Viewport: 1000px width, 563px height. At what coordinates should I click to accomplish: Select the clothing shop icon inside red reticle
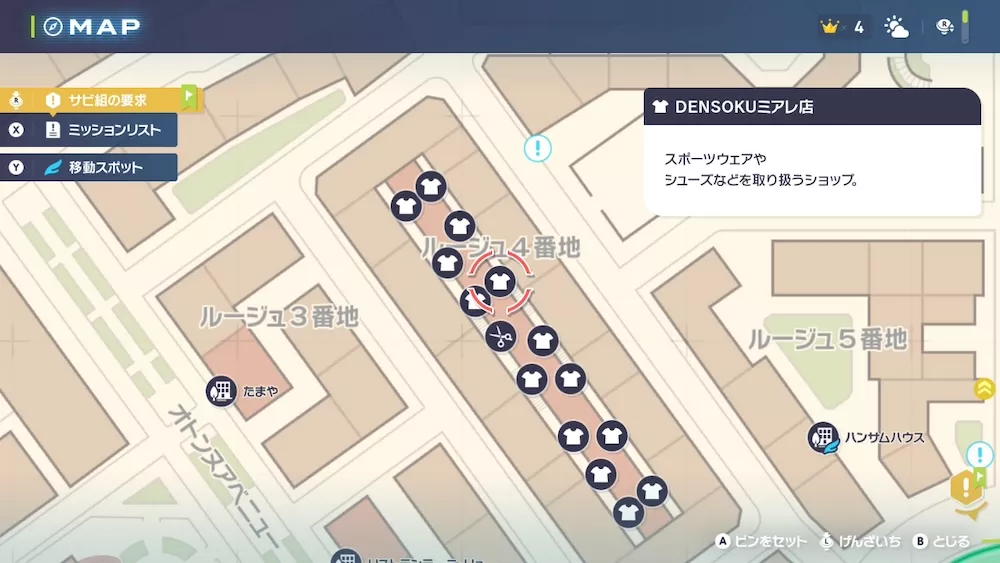click(x=499, y=281)
